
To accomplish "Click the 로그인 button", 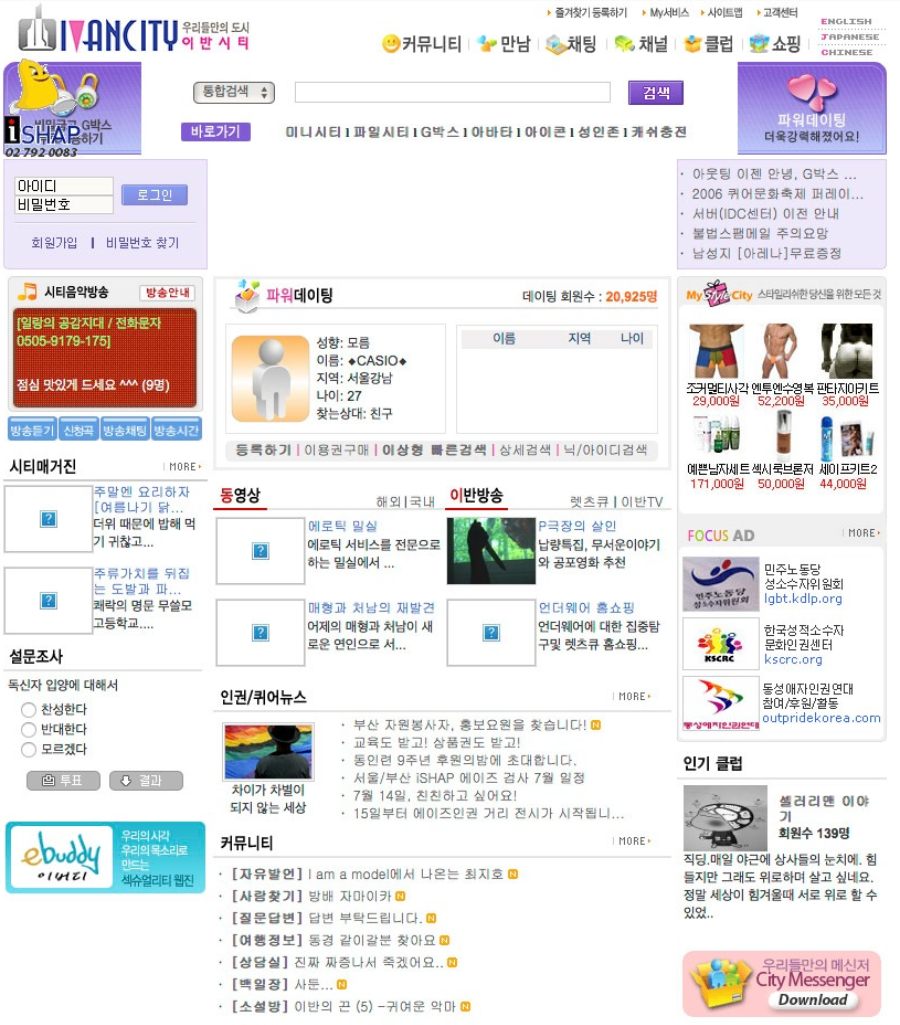I will 154,195.
